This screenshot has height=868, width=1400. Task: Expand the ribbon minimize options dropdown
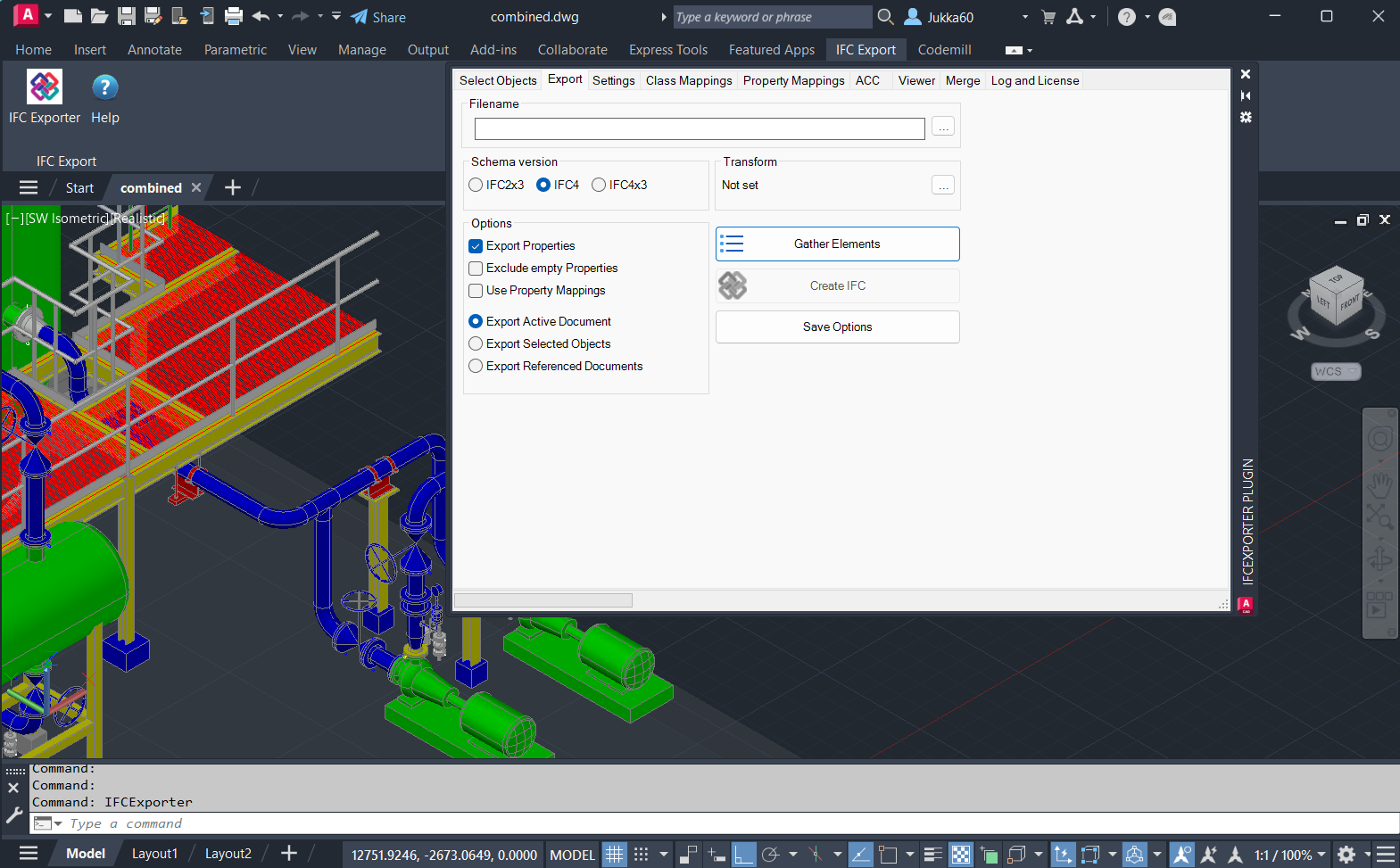1030,51
